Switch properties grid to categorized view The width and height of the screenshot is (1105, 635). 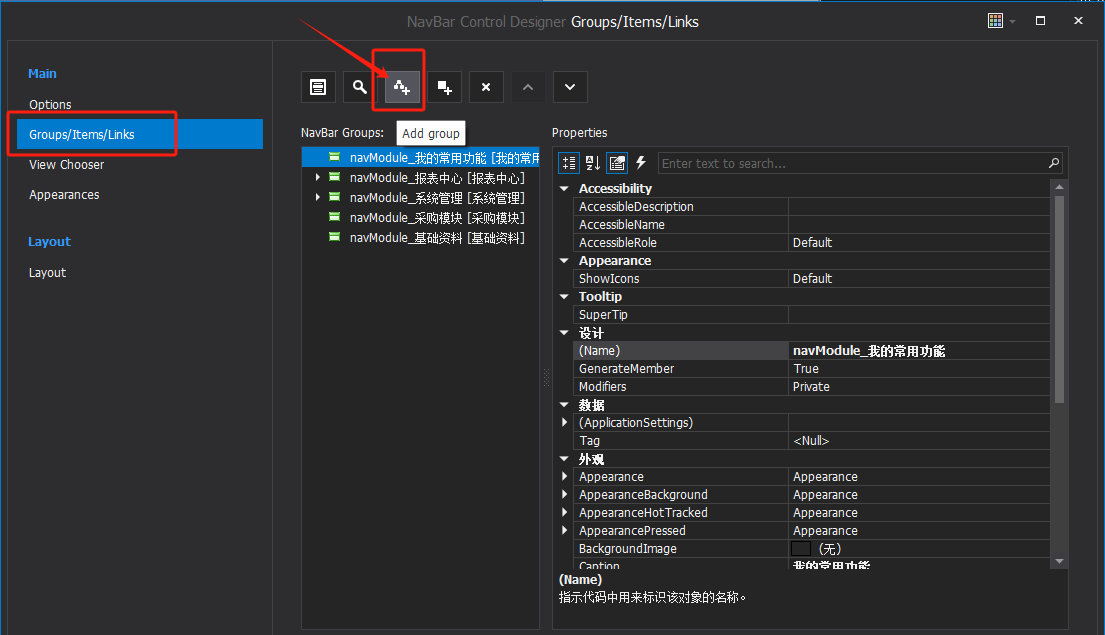click(569, 163)
